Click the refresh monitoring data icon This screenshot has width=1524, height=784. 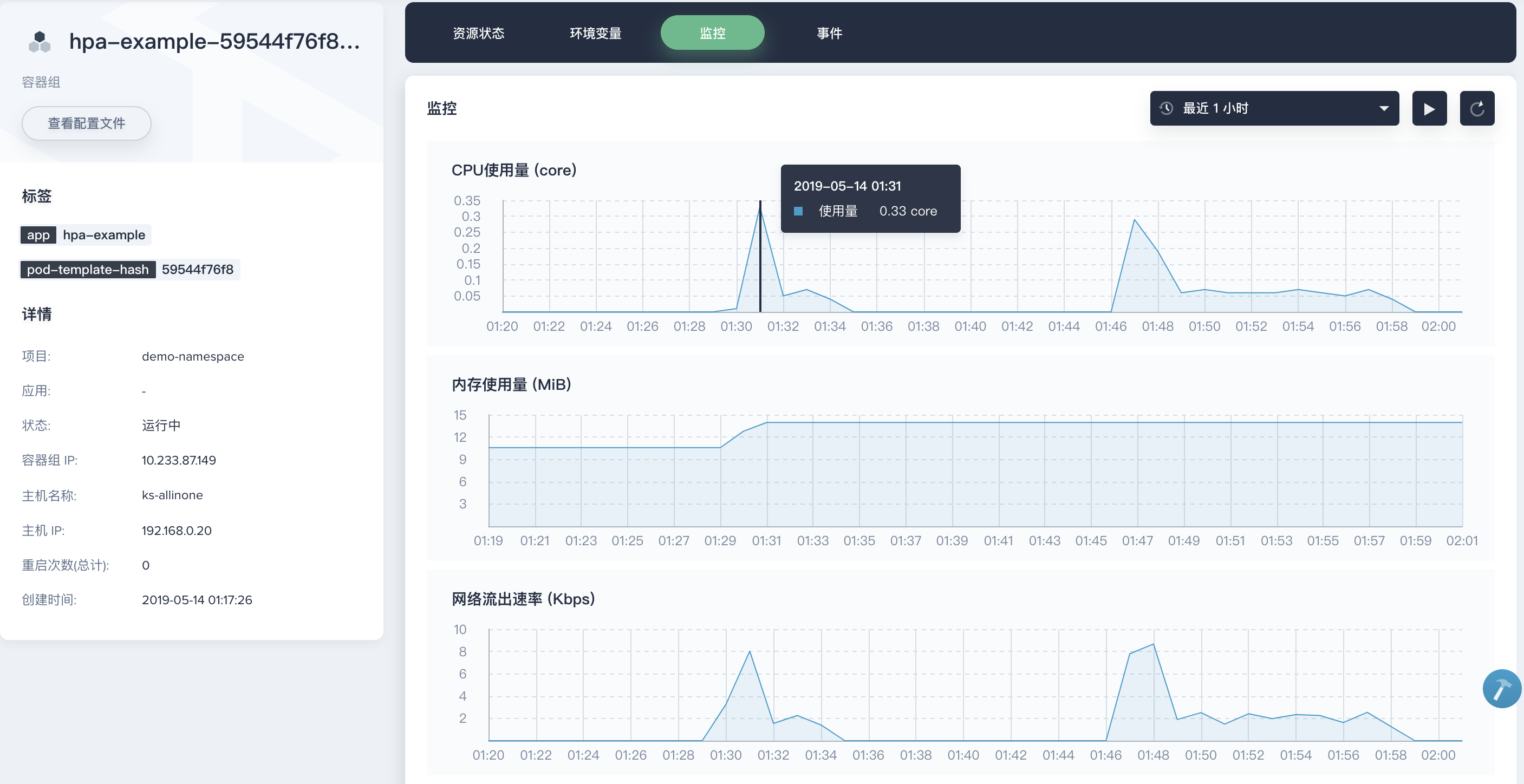point(1477,109)
